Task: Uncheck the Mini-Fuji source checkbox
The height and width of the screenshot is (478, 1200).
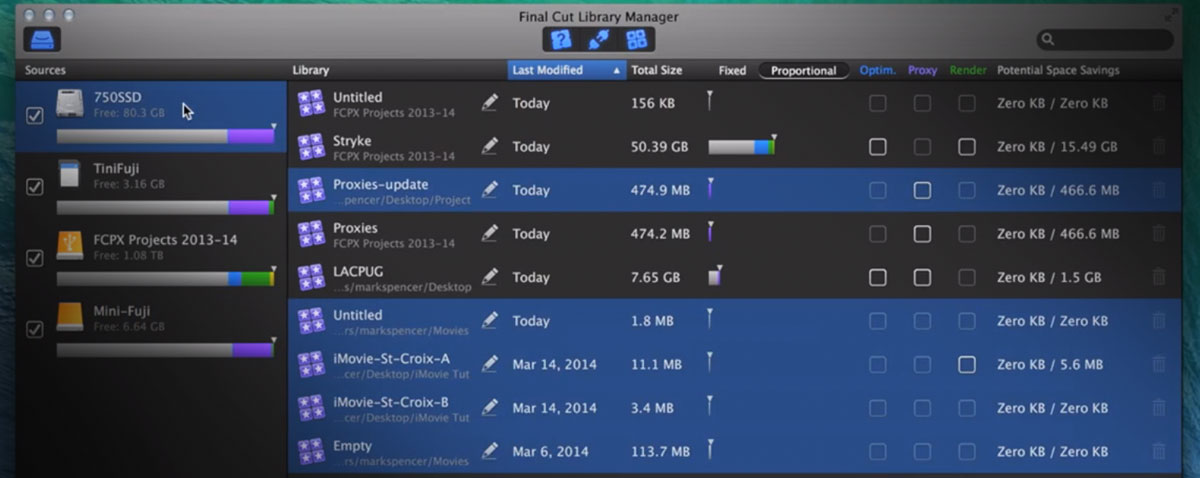Action: pyautogui.click(x=34, y=329)
